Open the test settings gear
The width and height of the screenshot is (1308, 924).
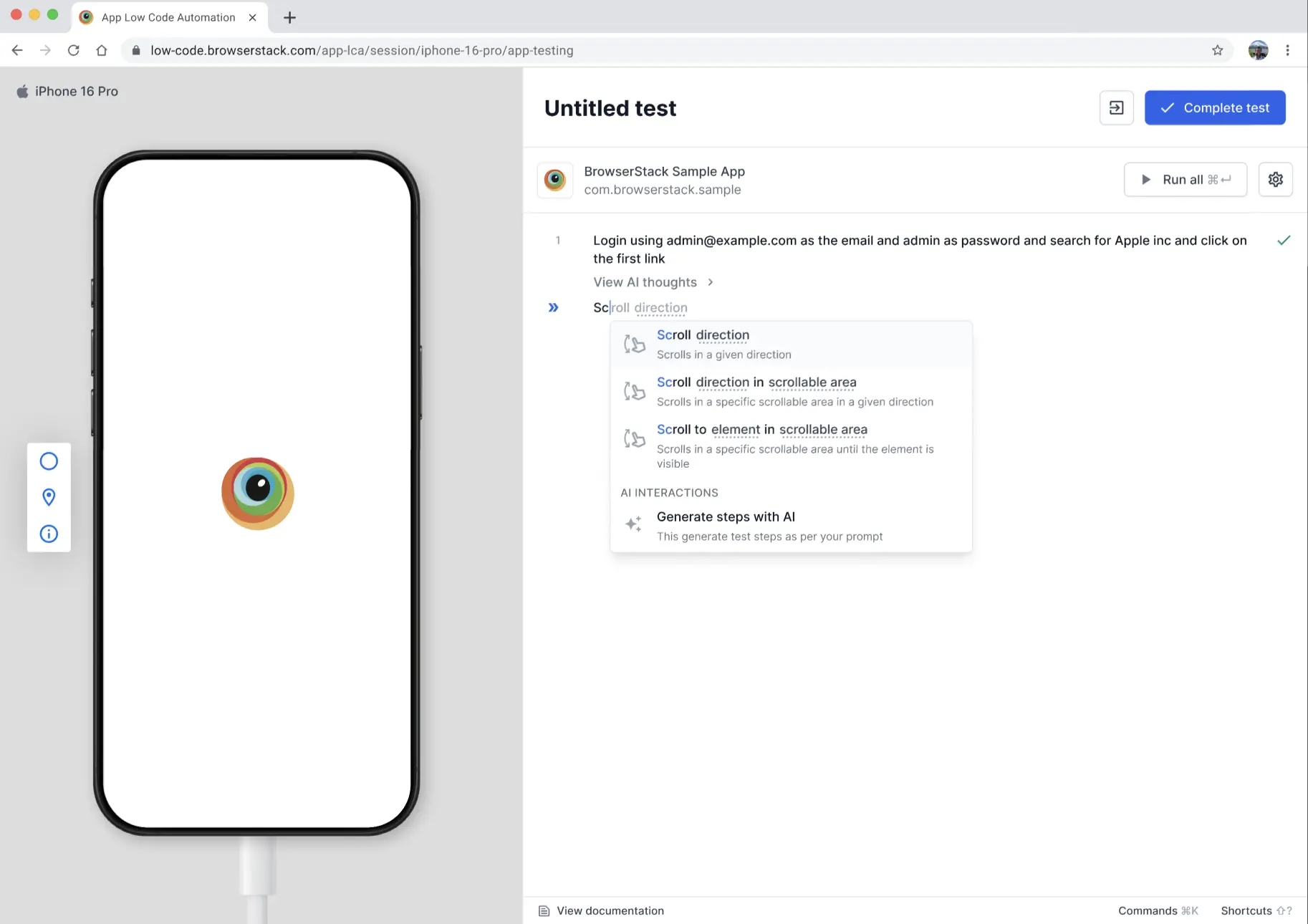[x=1275, y=179]
